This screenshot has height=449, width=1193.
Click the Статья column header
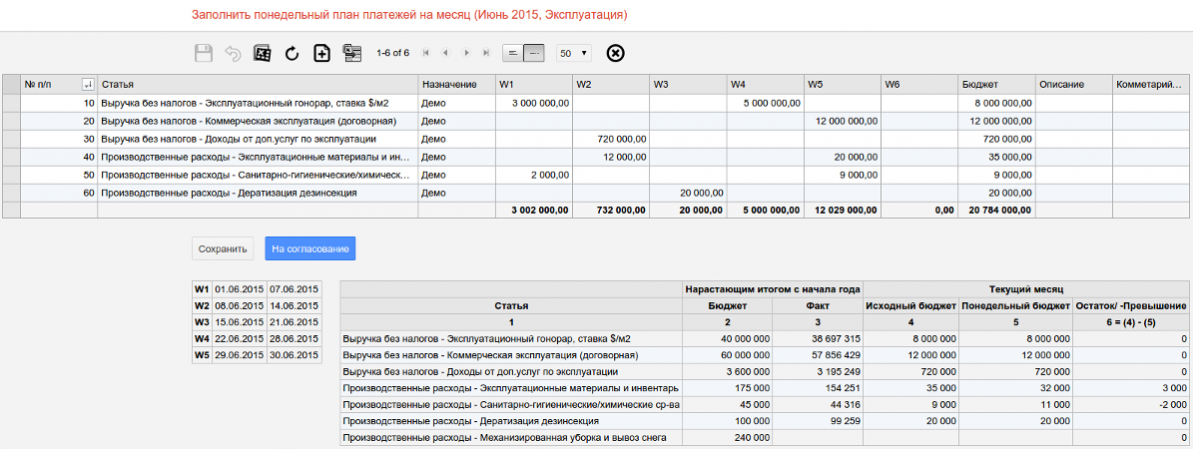tap(257, 85)
